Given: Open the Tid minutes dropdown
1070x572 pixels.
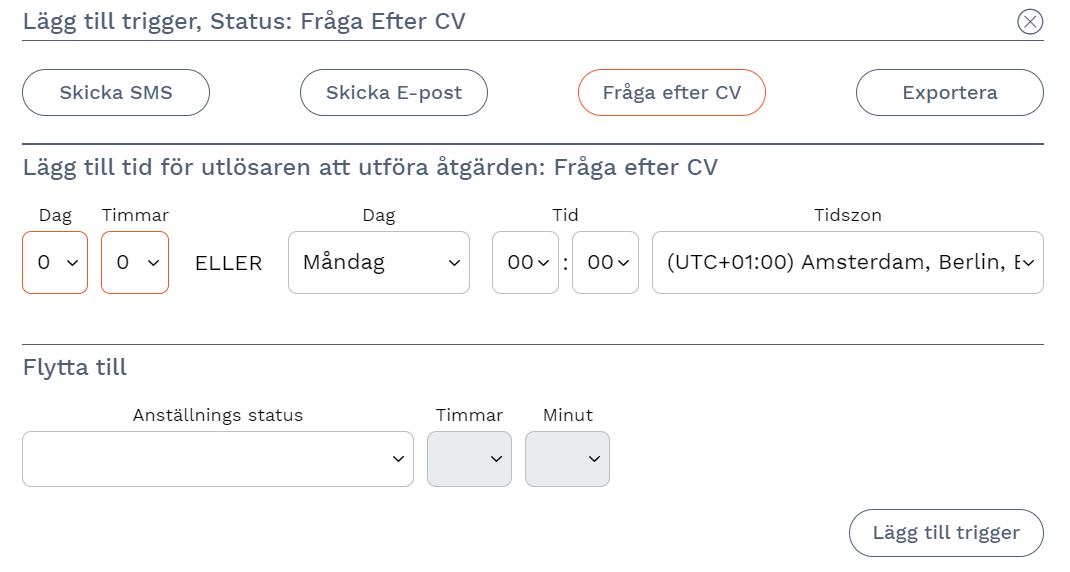Looking at the screenshot, I should point(605,263).
